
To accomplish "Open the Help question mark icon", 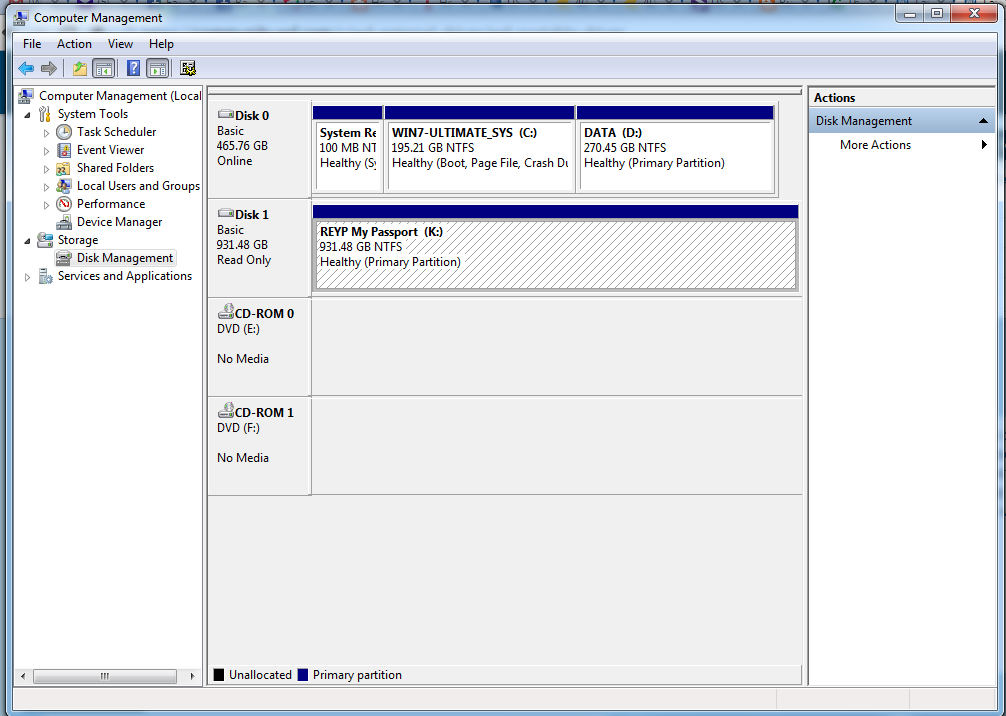I will click(133, 68).
